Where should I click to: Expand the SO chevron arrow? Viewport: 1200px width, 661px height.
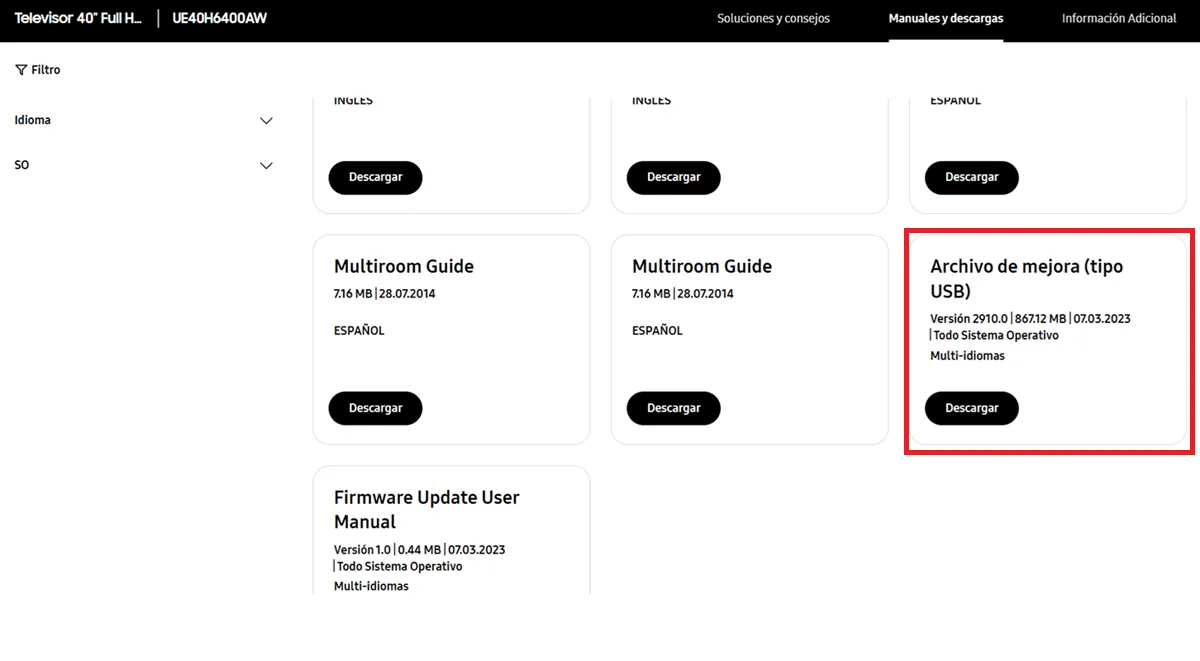pos(266,166)
